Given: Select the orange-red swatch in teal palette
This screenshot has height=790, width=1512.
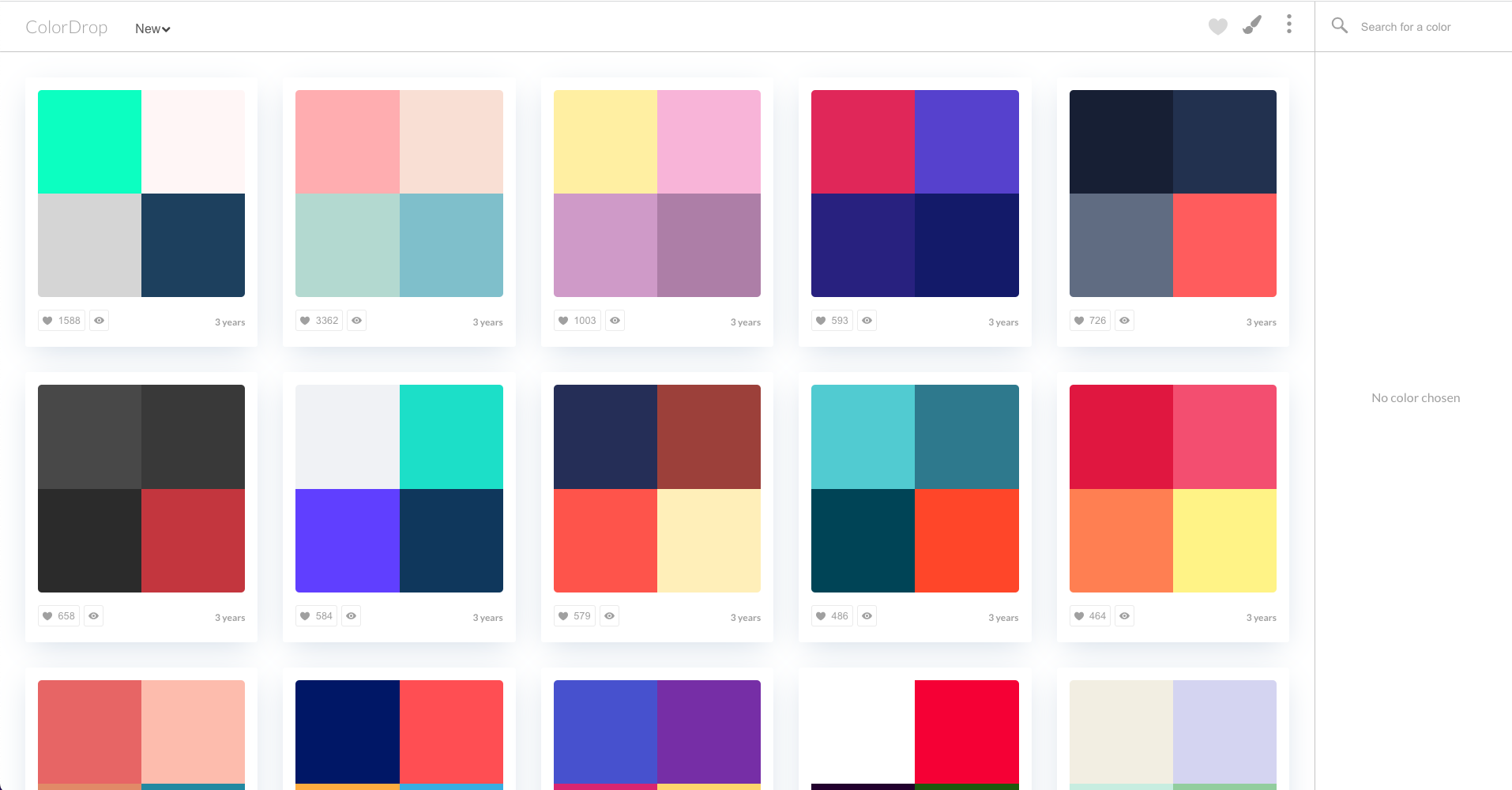Looking at the screenshot, I should pyautogui.click(x=966, y=540).
